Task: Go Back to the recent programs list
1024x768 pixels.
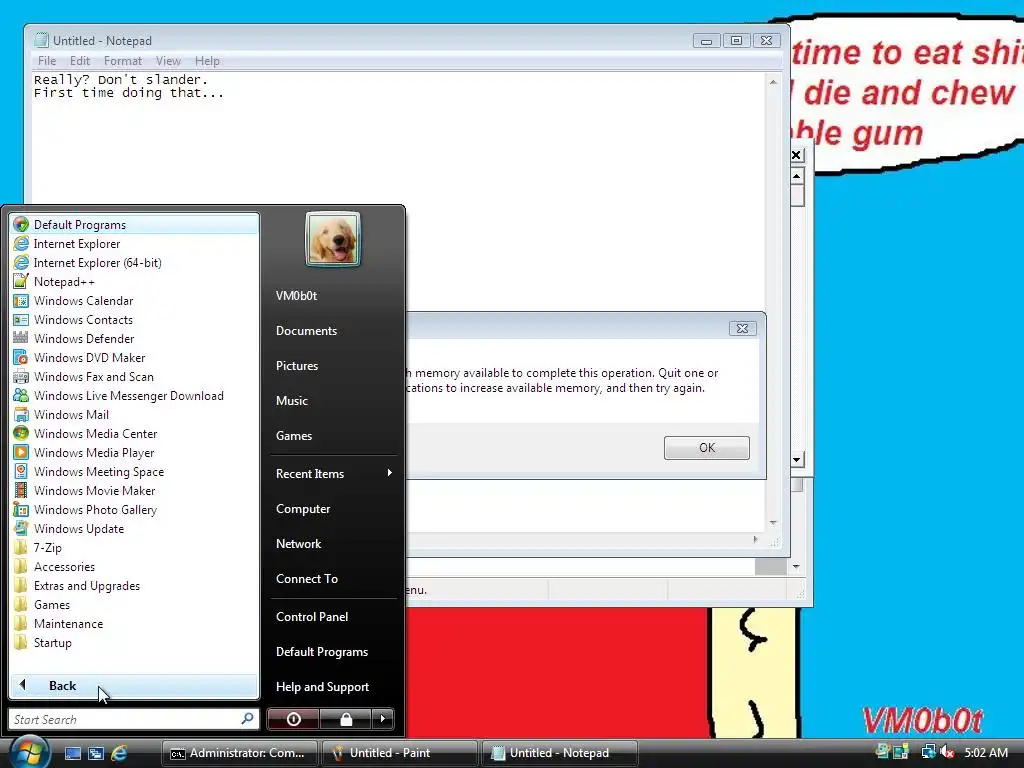Action: [x=135, y=686]
